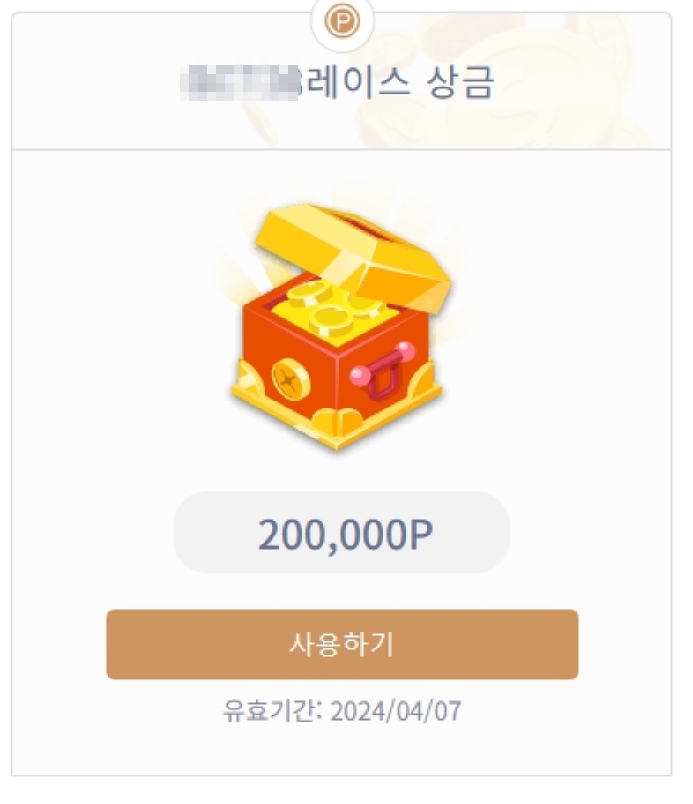This screenshot has width=693, height=804.
Task: Click the P point coin icon at top
Action: (342, 21)
